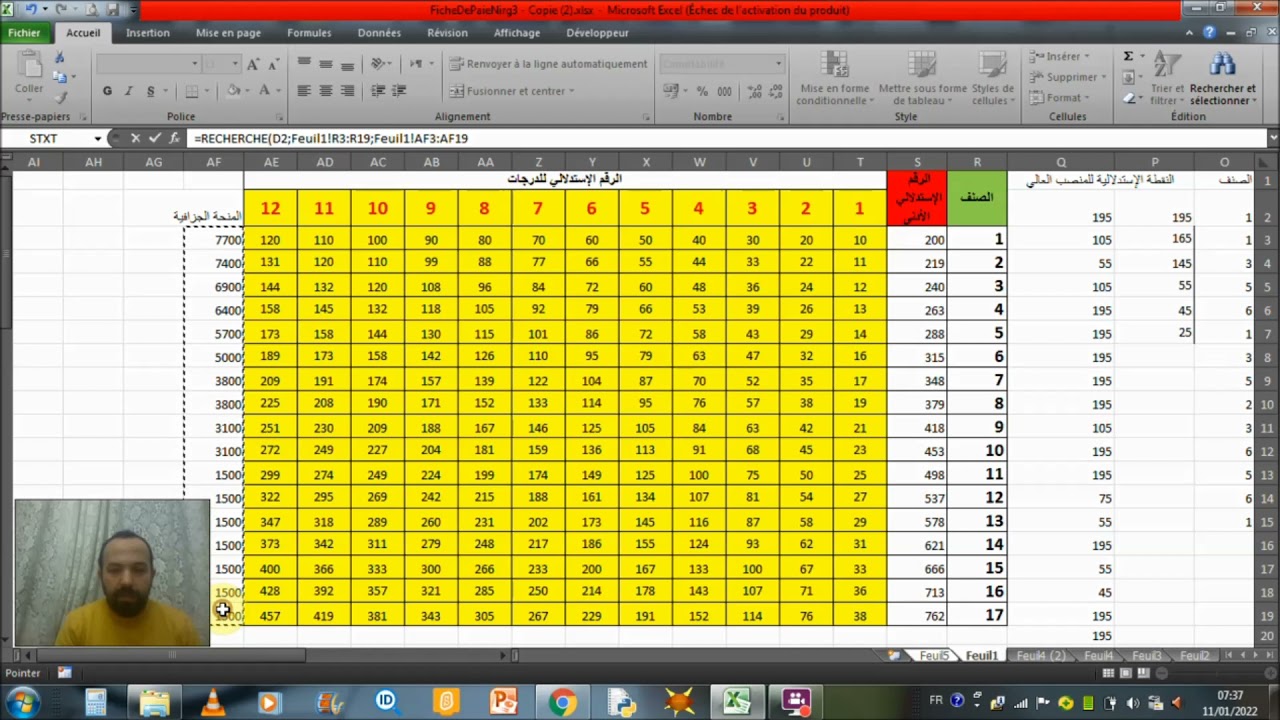
Task: Open the Fichier tab
Action: 24,32
